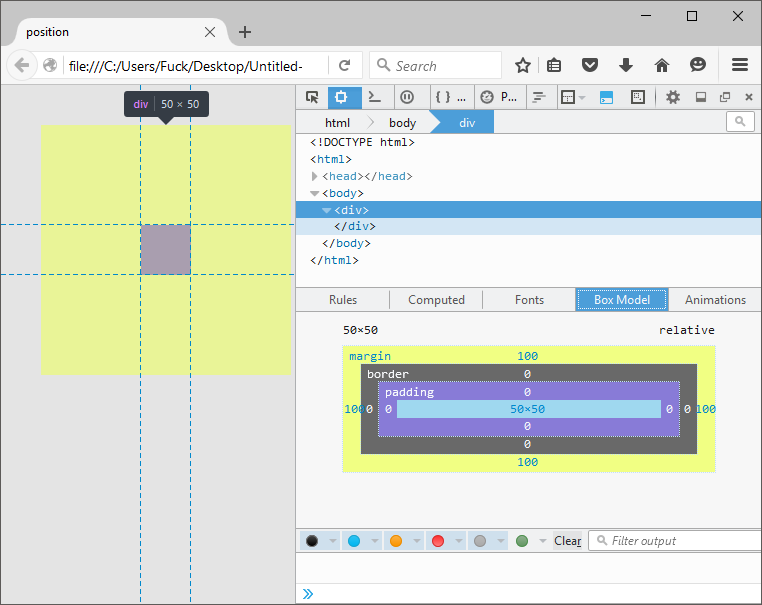Open the devtools settings gear

click(673, 97)
